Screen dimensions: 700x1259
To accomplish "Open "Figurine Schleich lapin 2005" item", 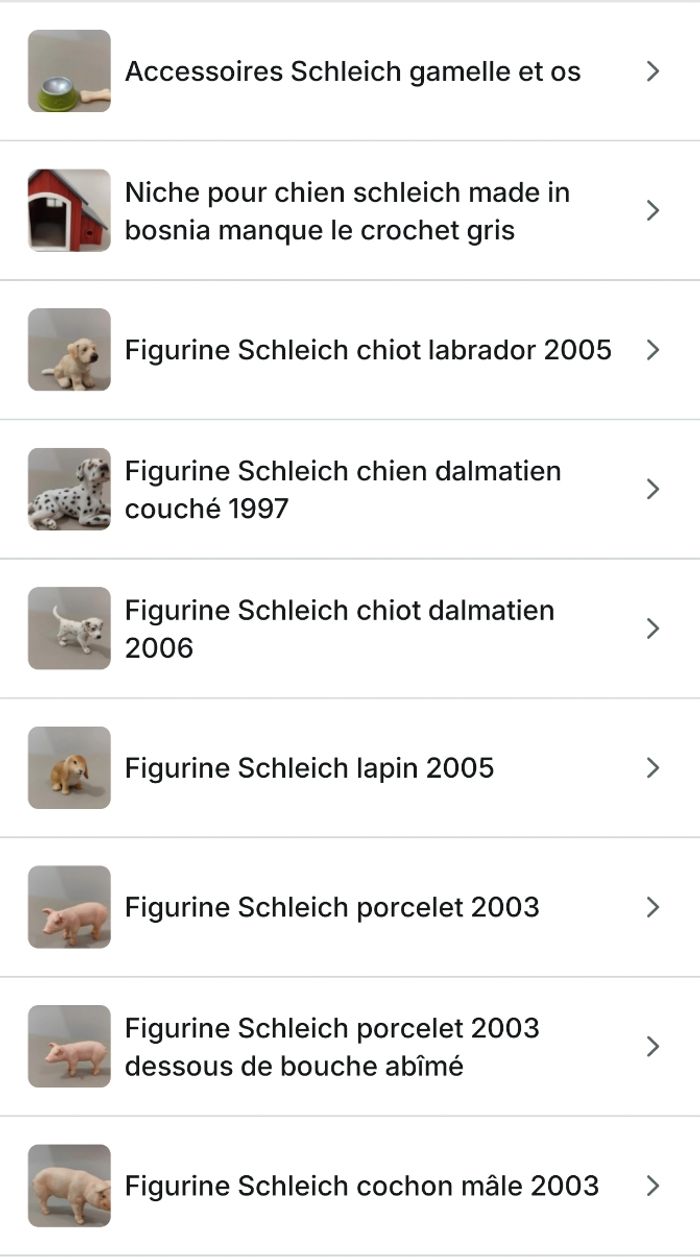I will click(309, 768).
